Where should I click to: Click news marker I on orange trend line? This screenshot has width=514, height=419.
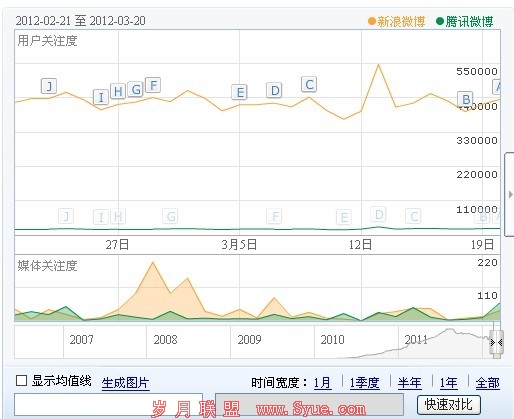pos(101,97)
